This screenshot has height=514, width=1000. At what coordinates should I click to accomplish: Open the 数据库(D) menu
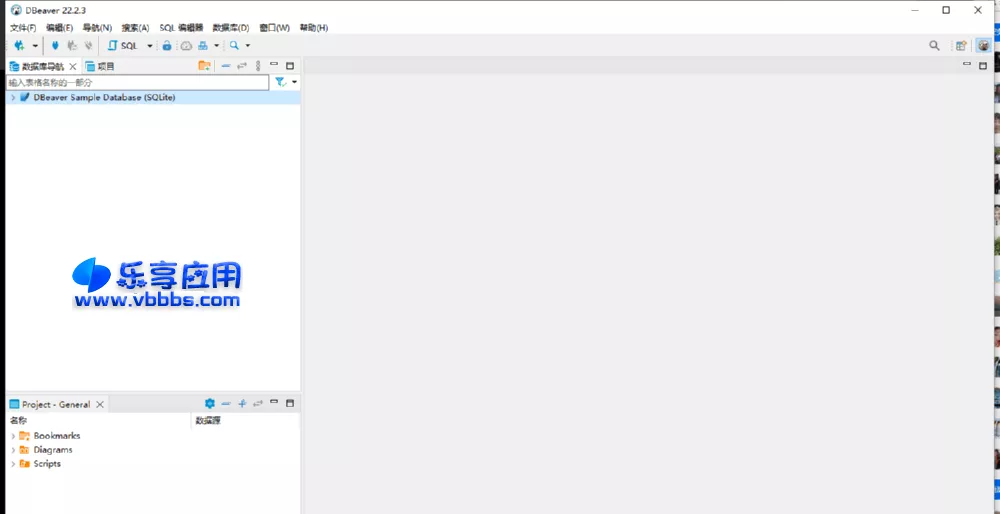(x=231, y=28)
